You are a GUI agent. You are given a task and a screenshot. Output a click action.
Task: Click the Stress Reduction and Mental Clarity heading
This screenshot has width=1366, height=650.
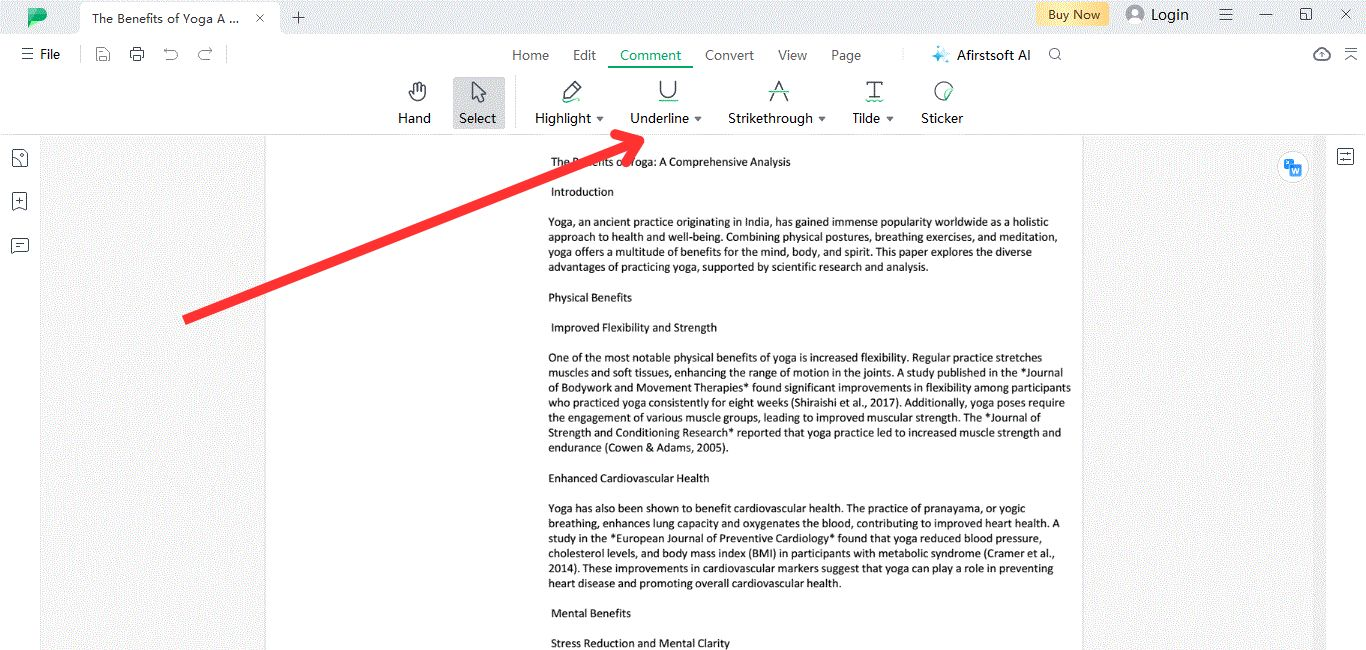[x=640, y=644]
